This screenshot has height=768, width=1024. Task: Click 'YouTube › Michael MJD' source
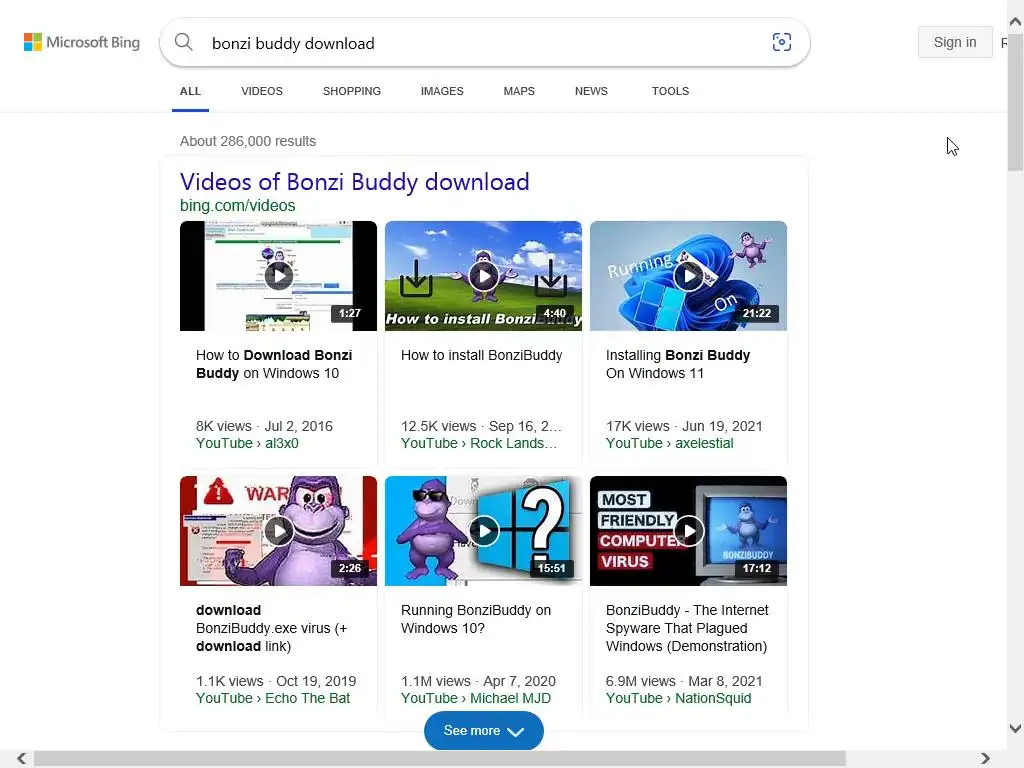tap(476, 698)
